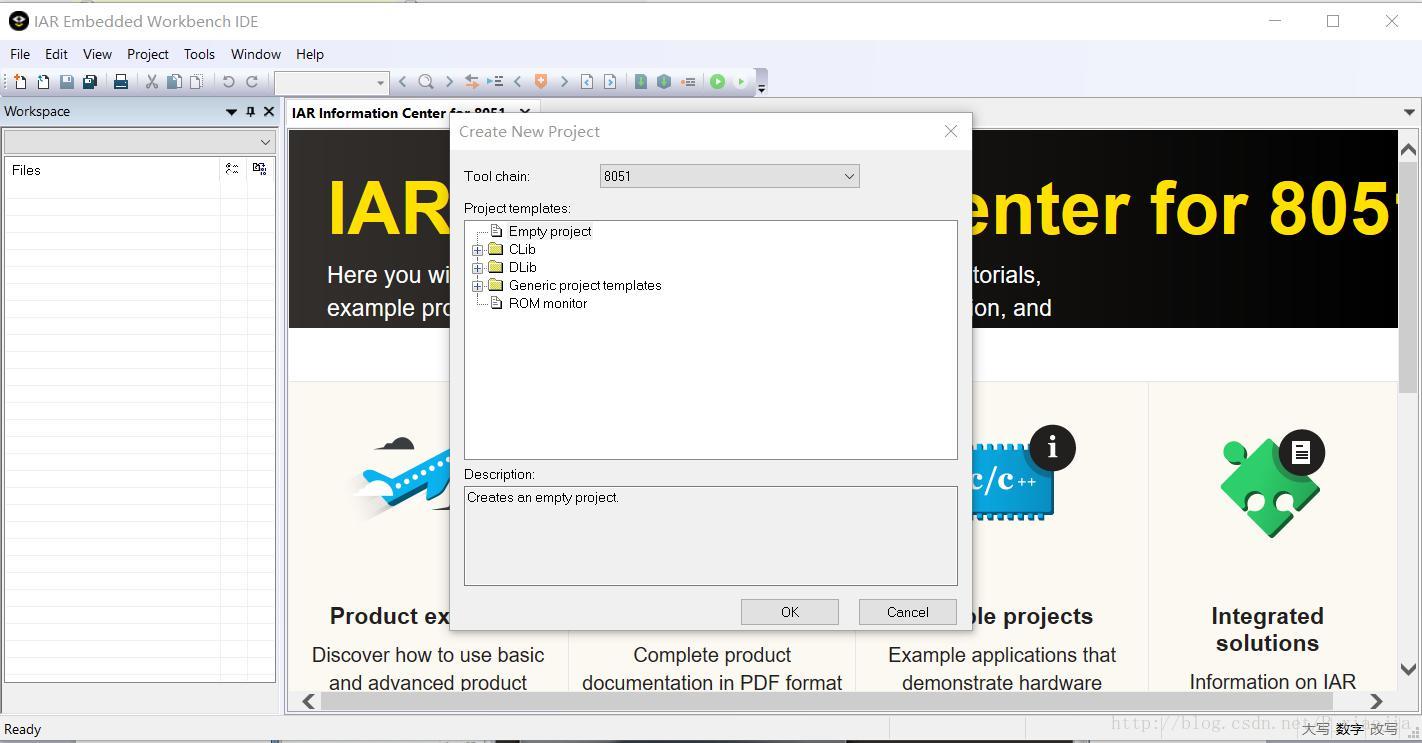Image resolution: width=1422 pixels, height=743 pixels.
Task: Select the CLib template folder
Action: [x=522, y=249]
